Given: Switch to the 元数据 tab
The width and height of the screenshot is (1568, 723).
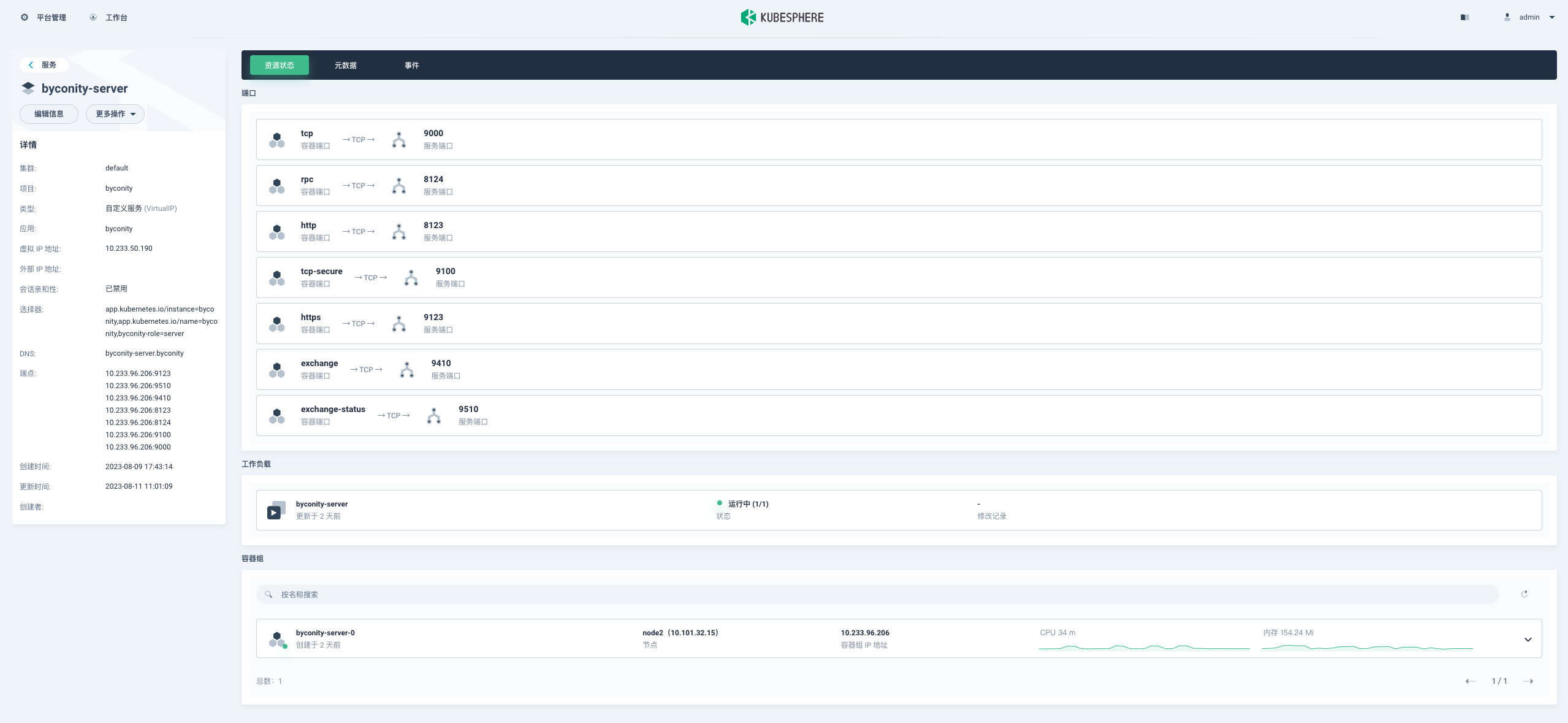Looking at the screenshot, I should coord(345,65).
